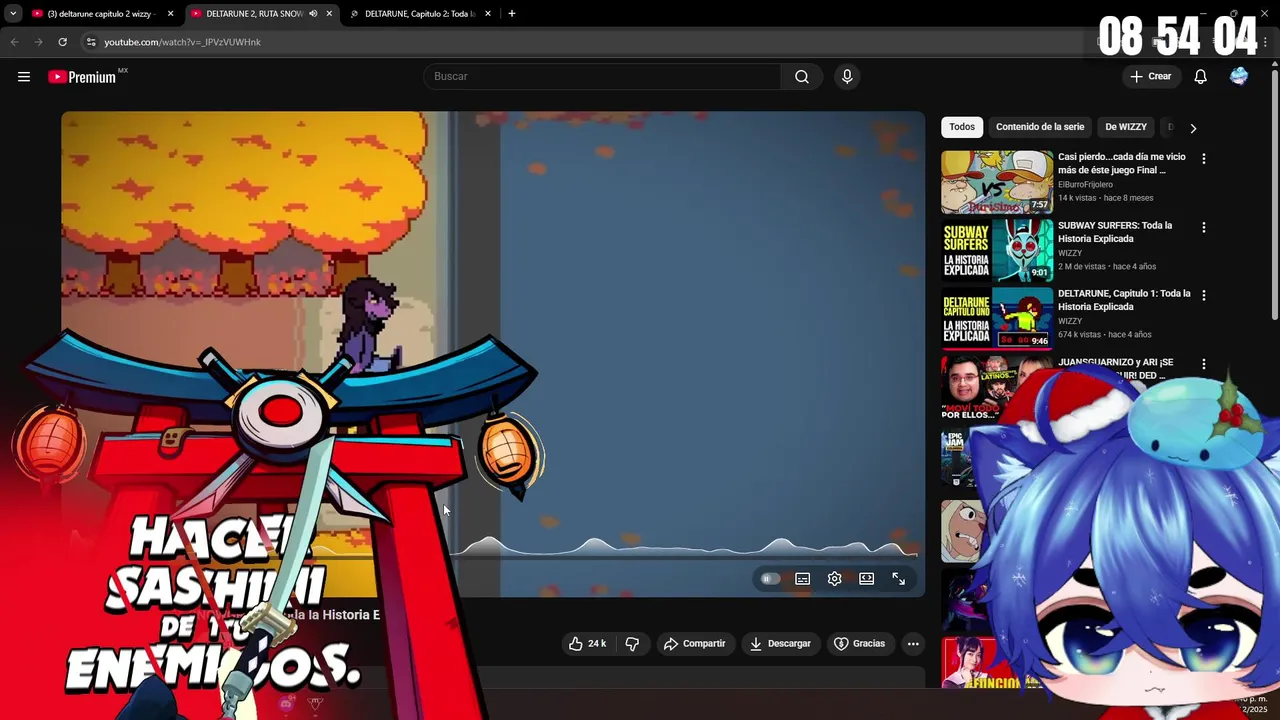Screen dimensions: 1280x720
Task: Open the account avatar menu
Action: pyautogui.click(x=1239, y=76)
